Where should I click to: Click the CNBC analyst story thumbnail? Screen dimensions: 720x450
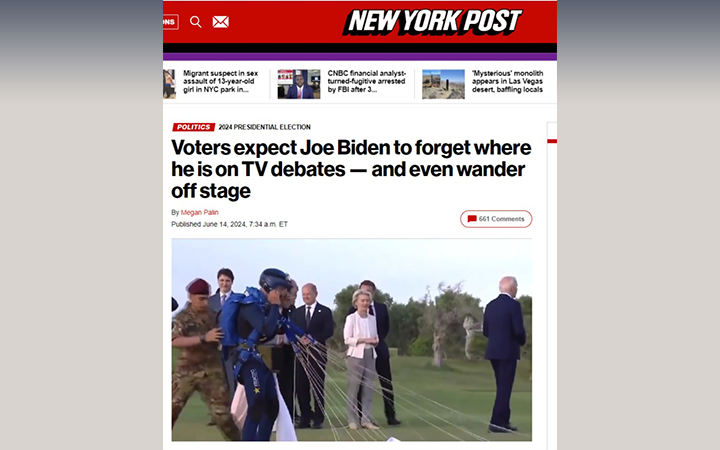click(298, 84)
